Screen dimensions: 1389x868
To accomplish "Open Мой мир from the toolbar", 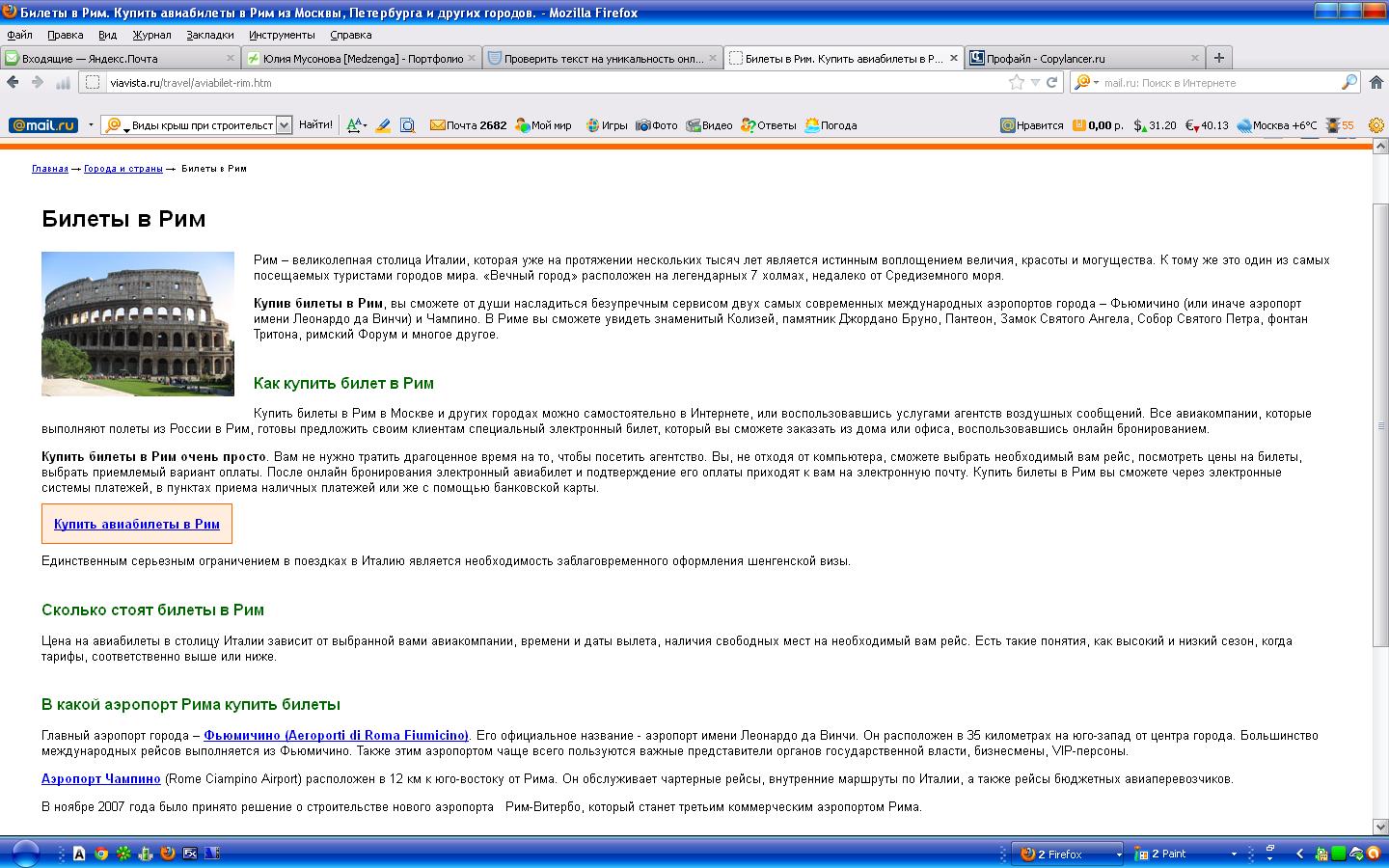I will [543, 124].
